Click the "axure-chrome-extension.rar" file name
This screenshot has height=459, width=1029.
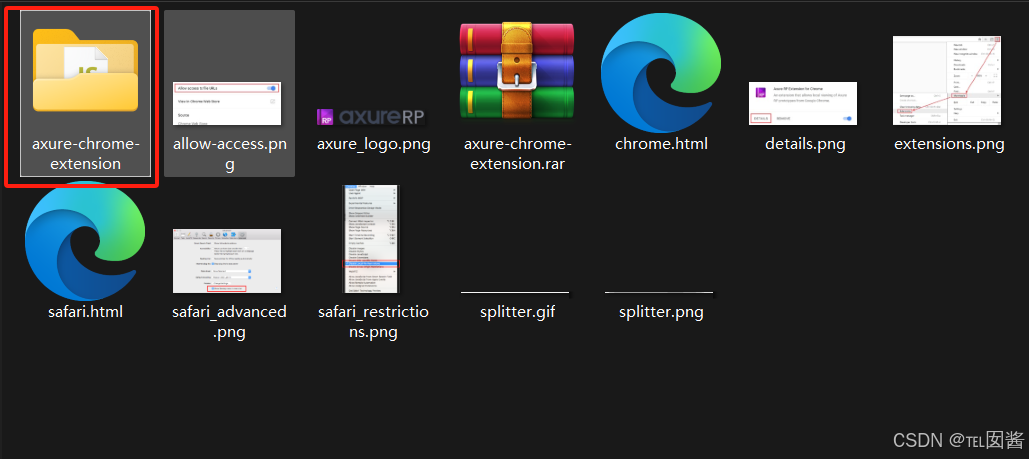point(518,154)
